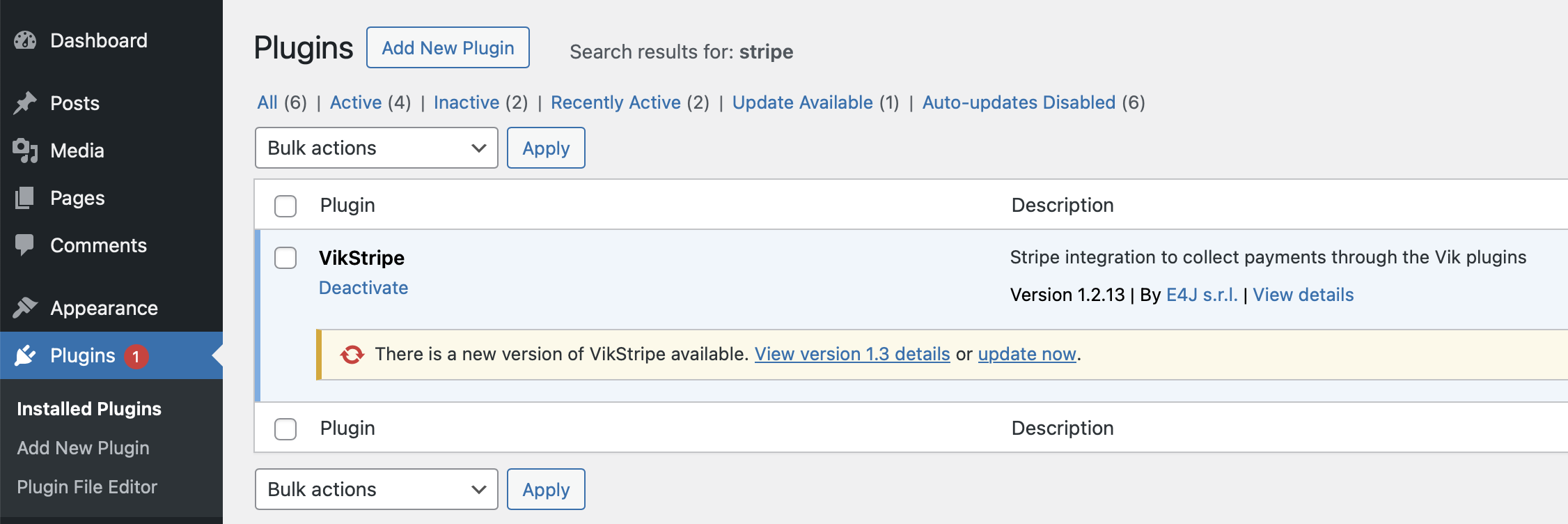Click the Appearance paintbrush icon
Viewport: 1568px width, 524px height.
pos(25,307)
